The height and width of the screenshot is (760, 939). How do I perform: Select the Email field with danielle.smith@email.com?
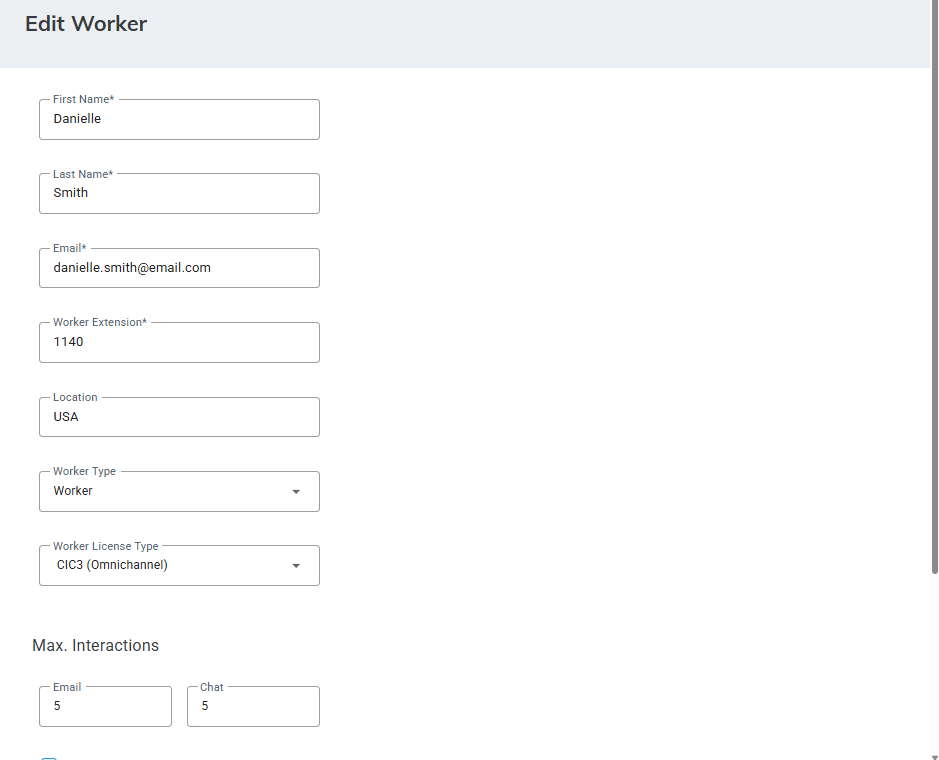[x=179, y=268]
